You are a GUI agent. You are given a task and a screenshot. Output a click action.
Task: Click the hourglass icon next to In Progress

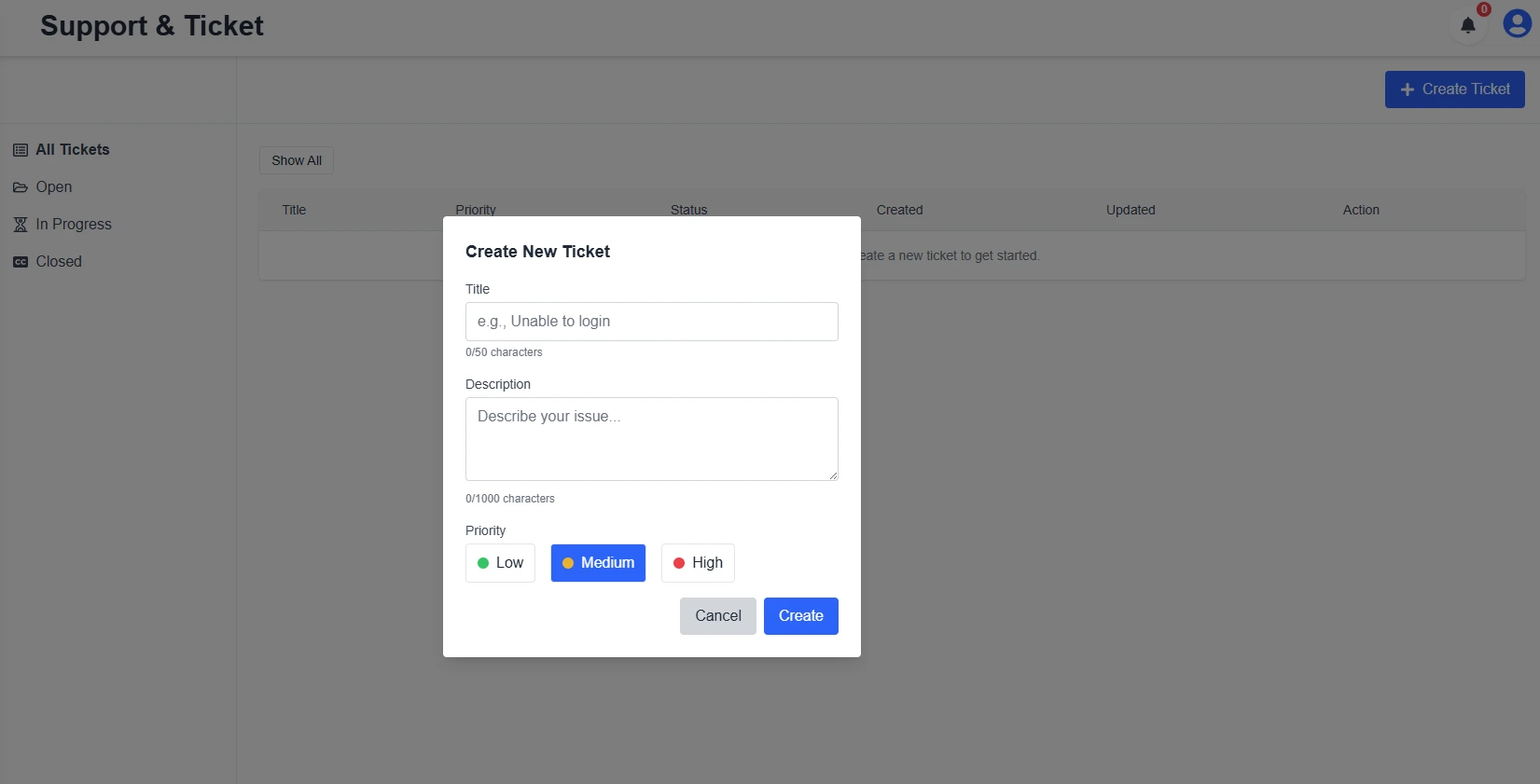coord(20,224)
